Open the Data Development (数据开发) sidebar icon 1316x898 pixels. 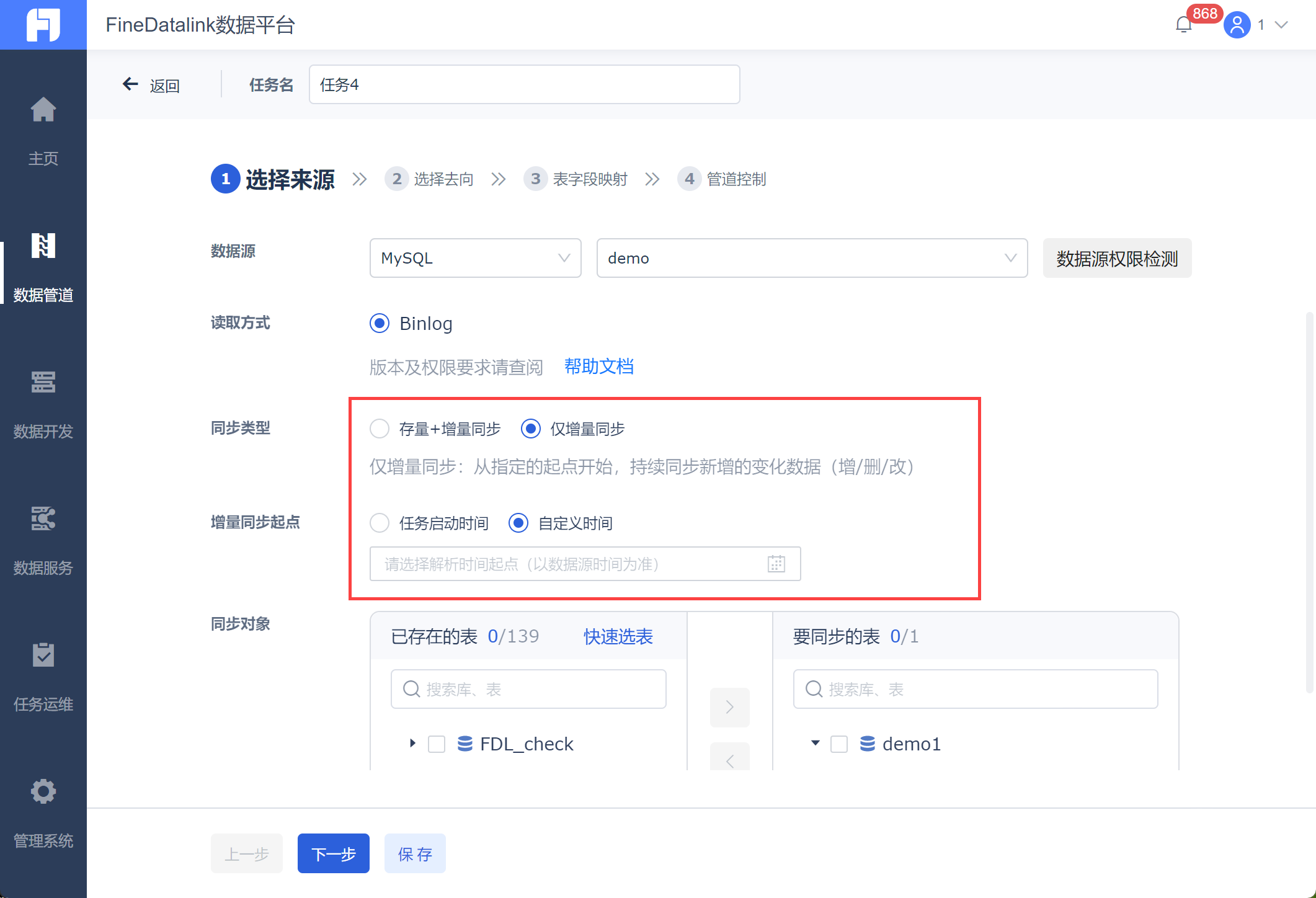pos(43,383)
